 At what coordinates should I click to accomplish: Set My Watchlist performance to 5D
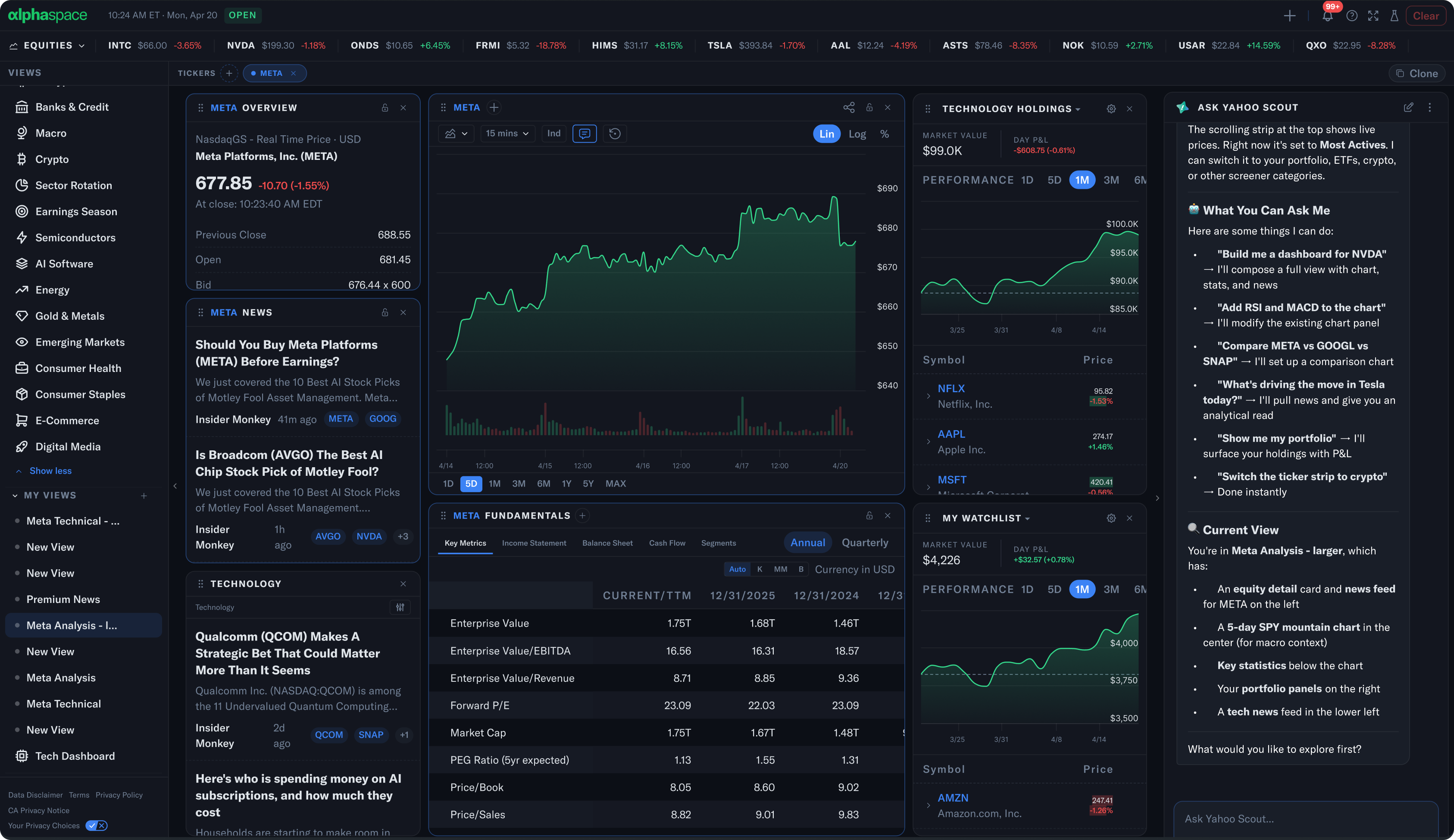coord(1054,589)
